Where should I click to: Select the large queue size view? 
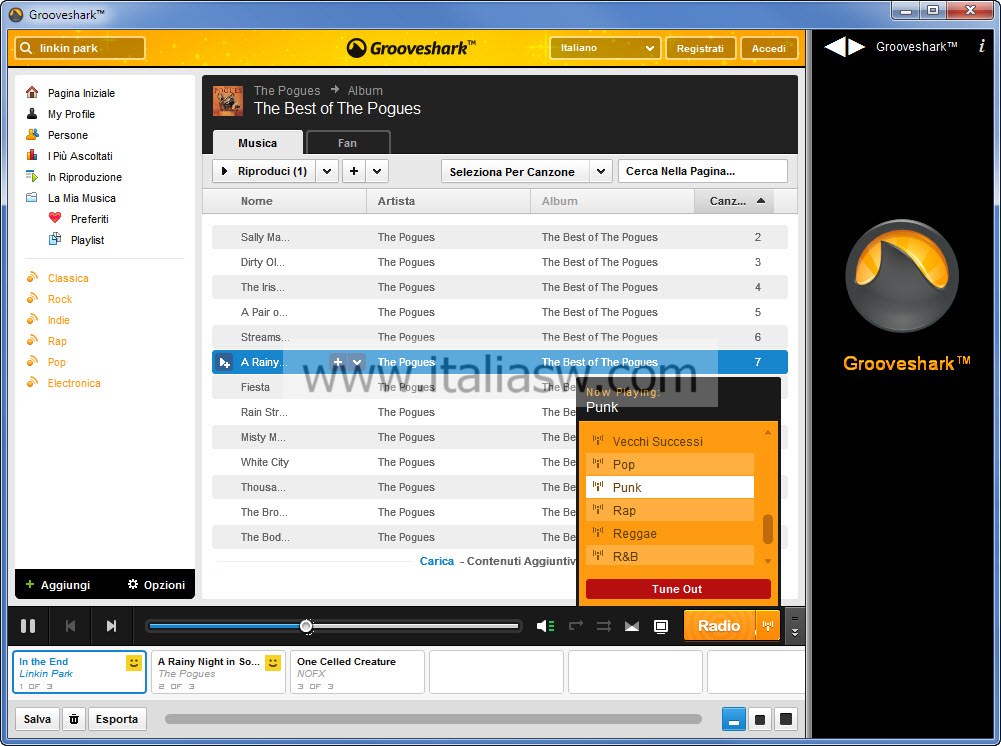click(x=786, y=719)
